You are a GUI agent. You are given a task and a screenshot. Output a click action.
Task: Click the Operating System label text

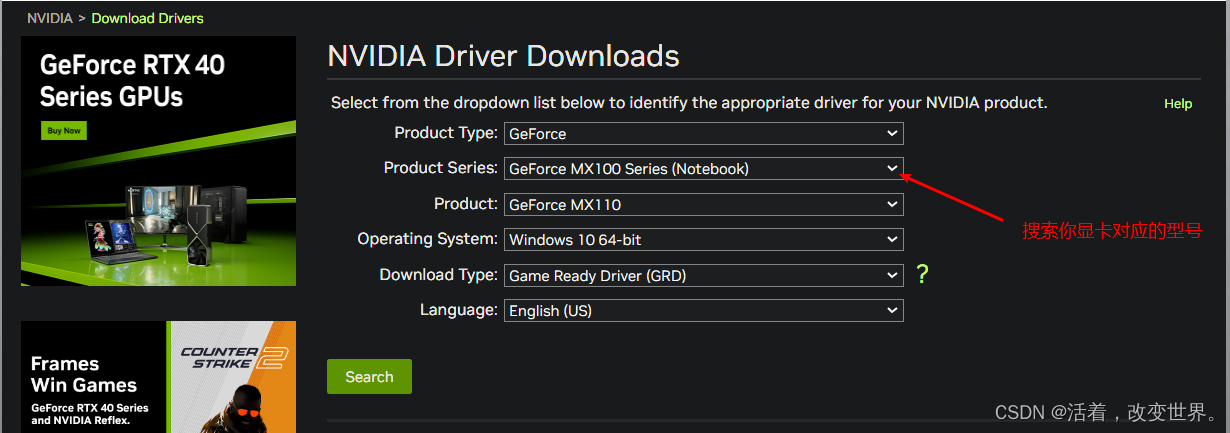(x=427, y=239)
